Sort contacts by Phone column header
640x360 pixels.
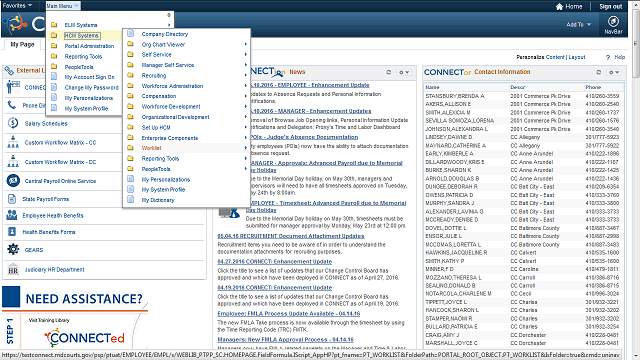(593, 87)
